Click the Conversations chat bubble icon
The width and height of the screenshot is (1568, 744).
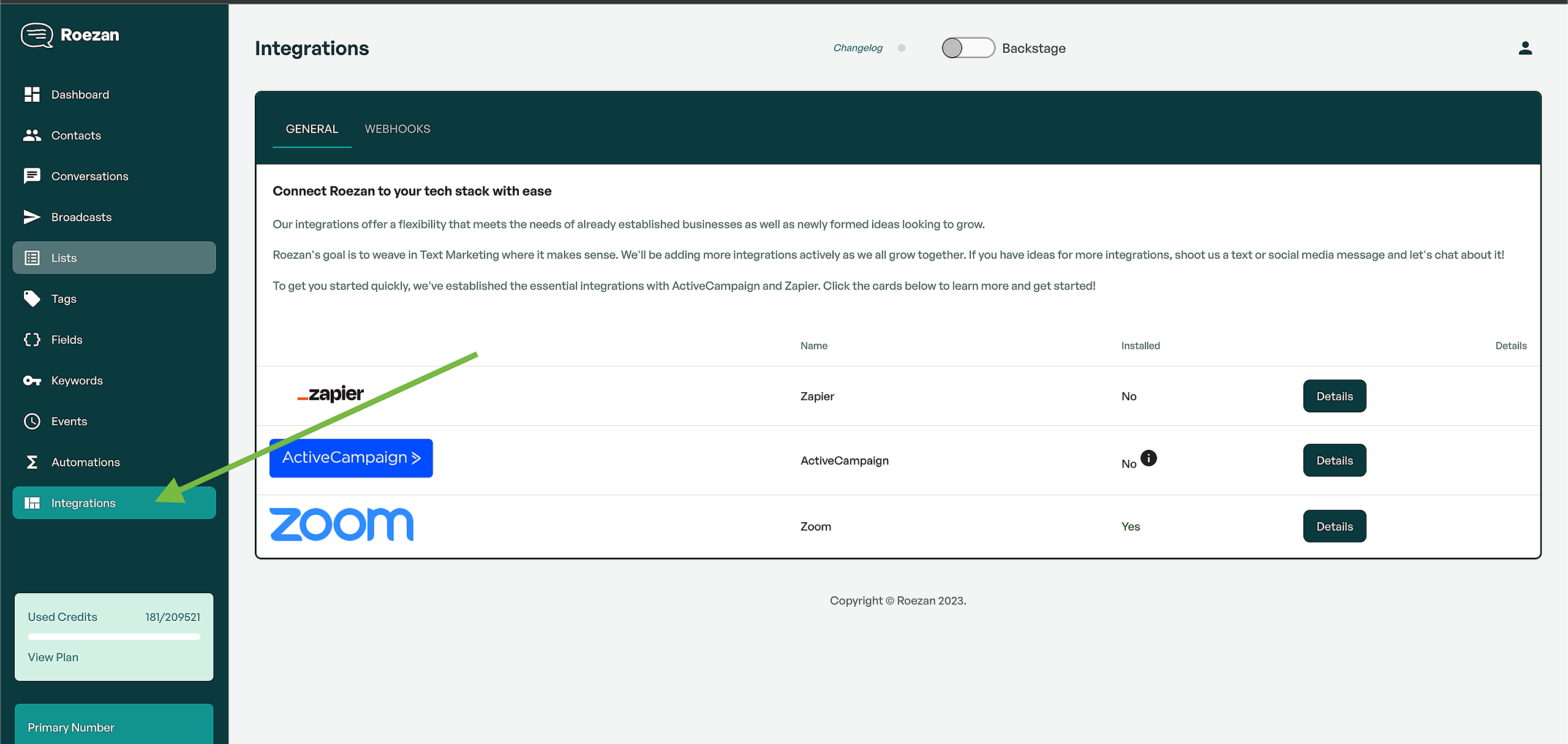(32, 176)
